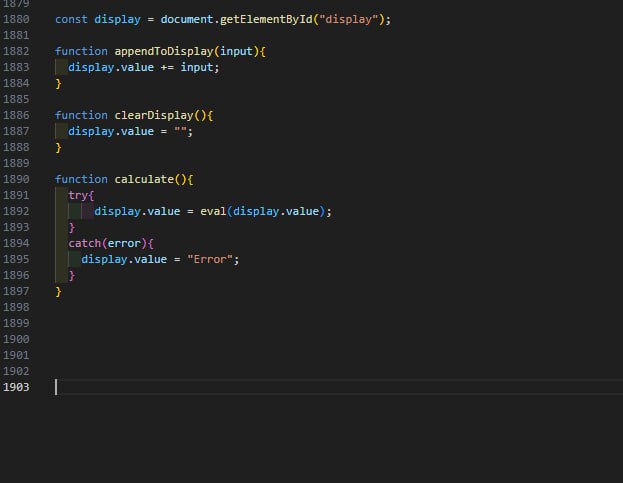Image resolution: width=623 pixels, height=483 pixels.
Task: Click the pink closing brace on line 1896
Action: coord(72,275)
